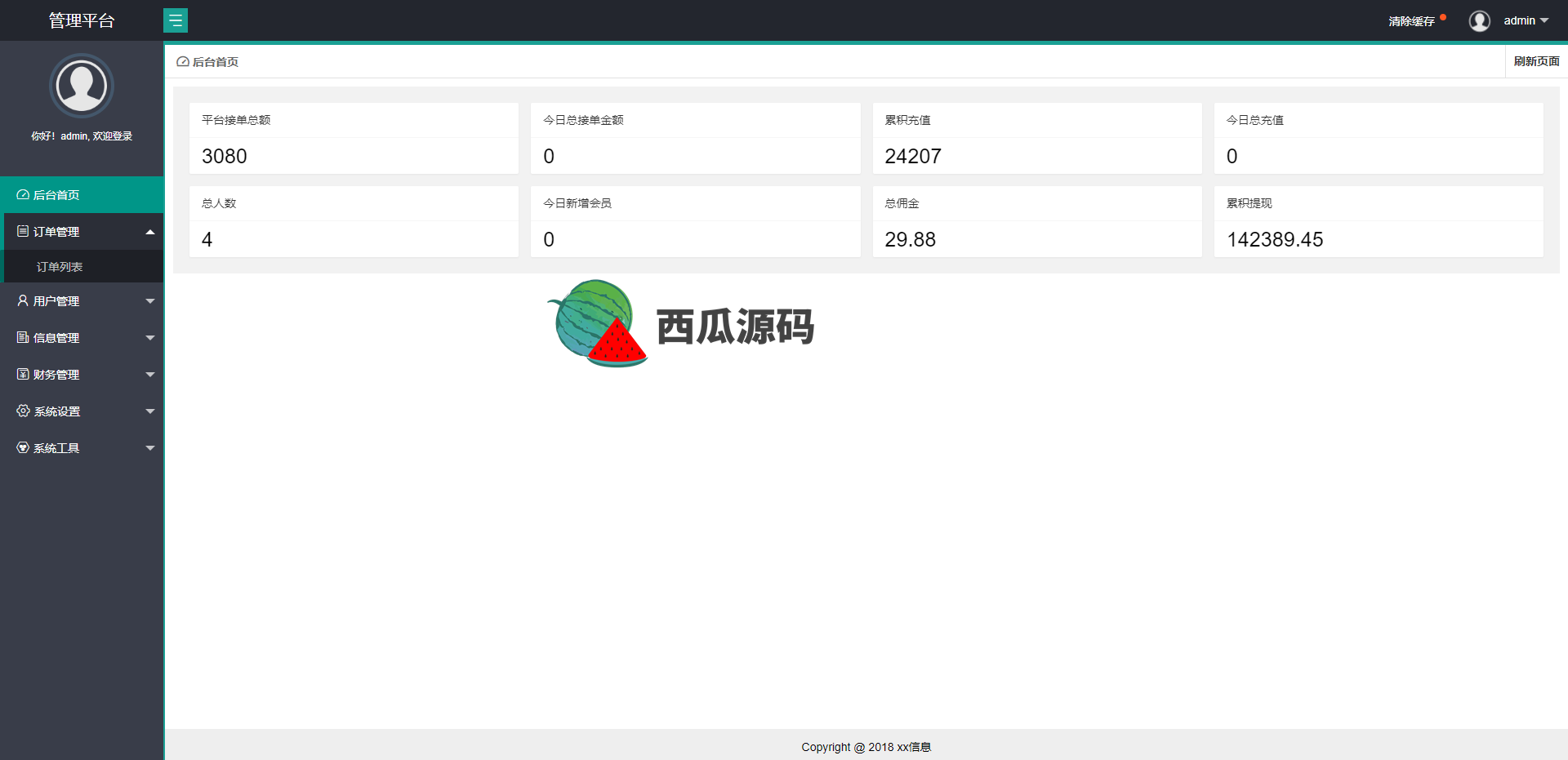Click the 累积充值 card label
The height and width of the screenshot is (760, 1568).
click(x=907, y=120)
